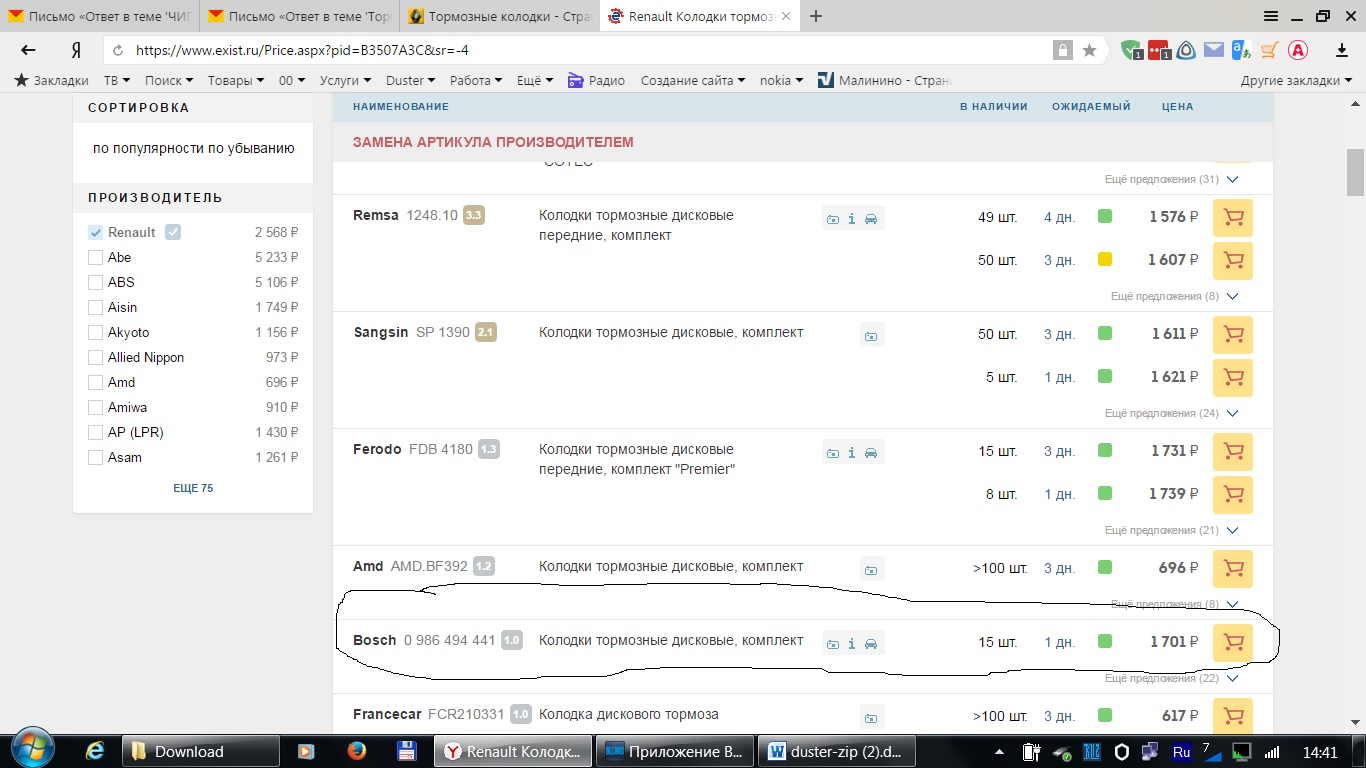Check the Asam manufacturer filter

click(x=96, y=457)
